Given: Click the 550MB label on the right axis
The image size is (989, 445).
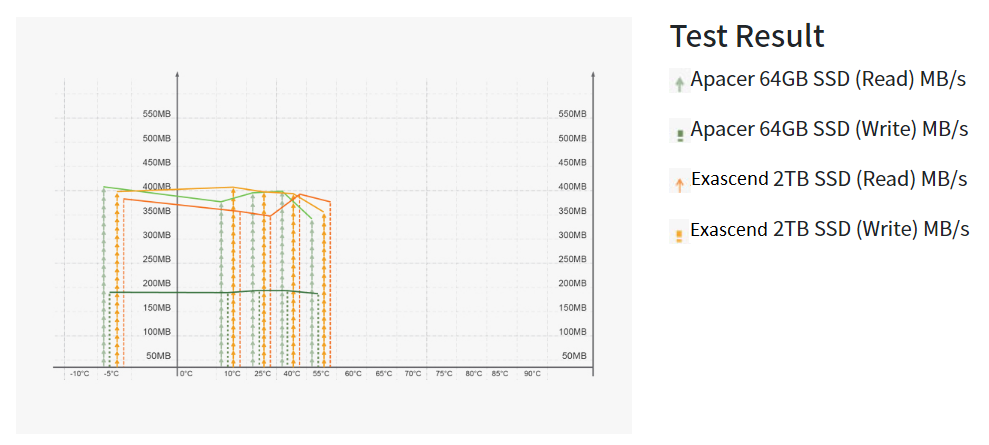Looking at the screenshot, I should (573, 114).
